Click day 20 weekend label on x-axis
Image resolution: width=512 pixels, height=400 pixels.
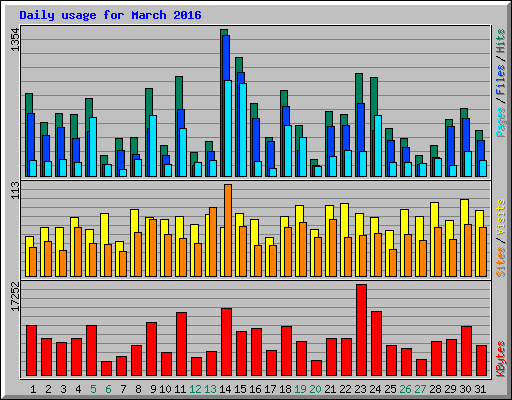pos(315,389)
